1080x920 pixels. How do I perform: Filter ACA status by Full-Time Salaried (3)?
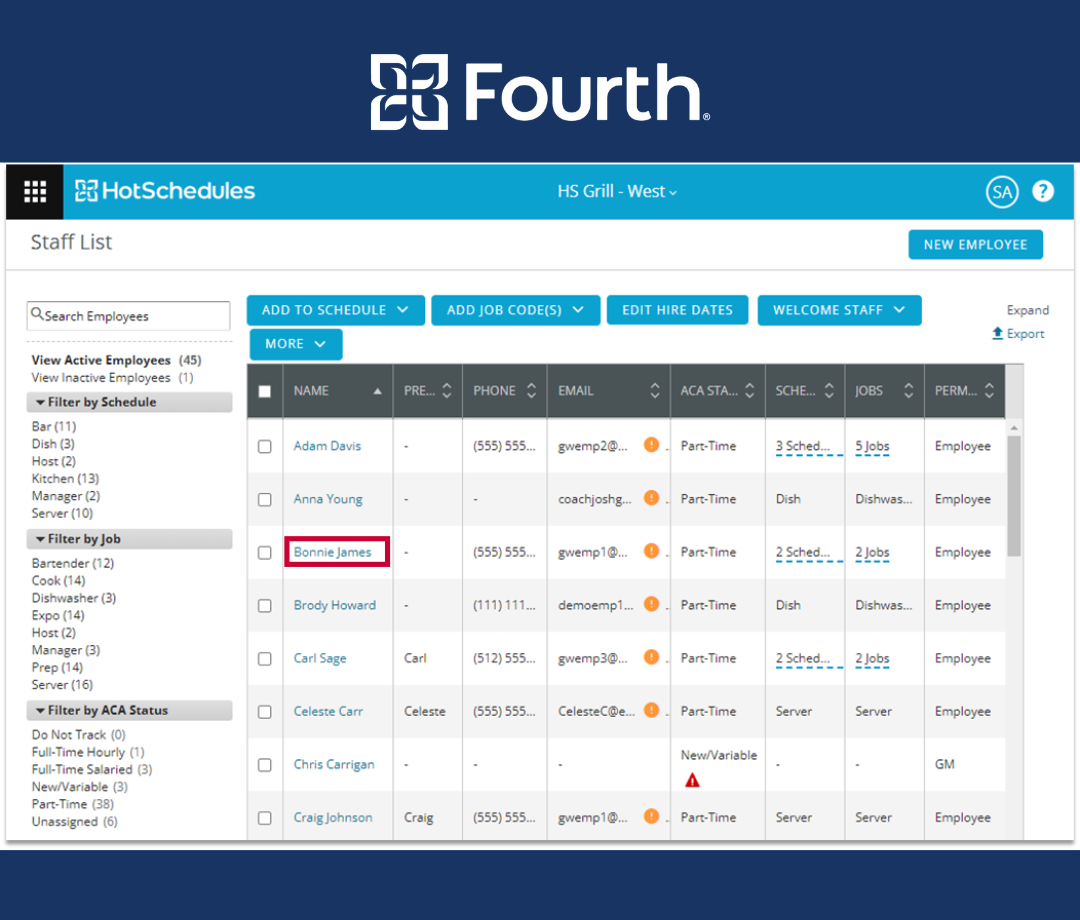[x=92, y=769]
